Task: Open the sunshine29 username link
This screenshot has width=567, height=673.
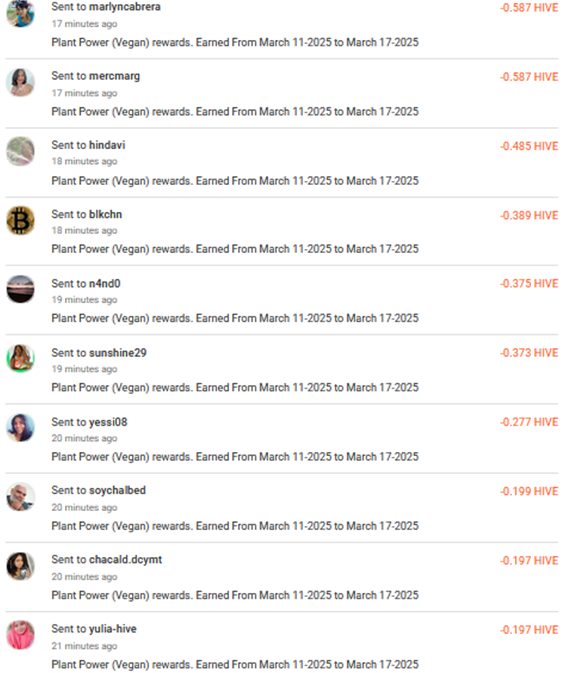Action: (118, 353)
